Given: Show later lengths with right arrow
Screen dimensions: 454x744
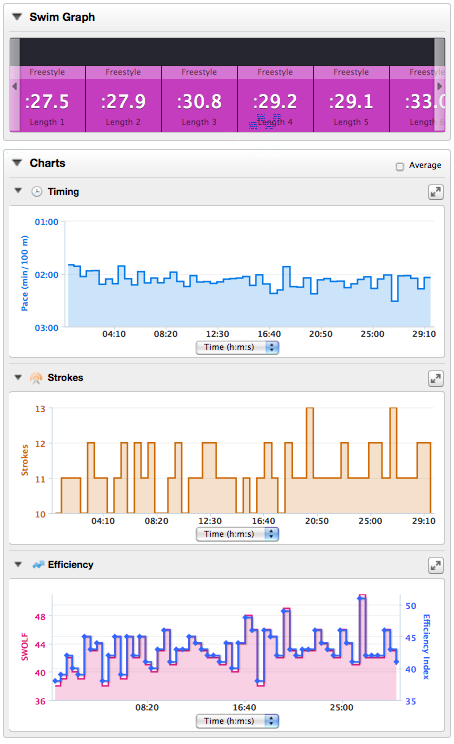Looking at the screenshot, I should click(440, 86).
